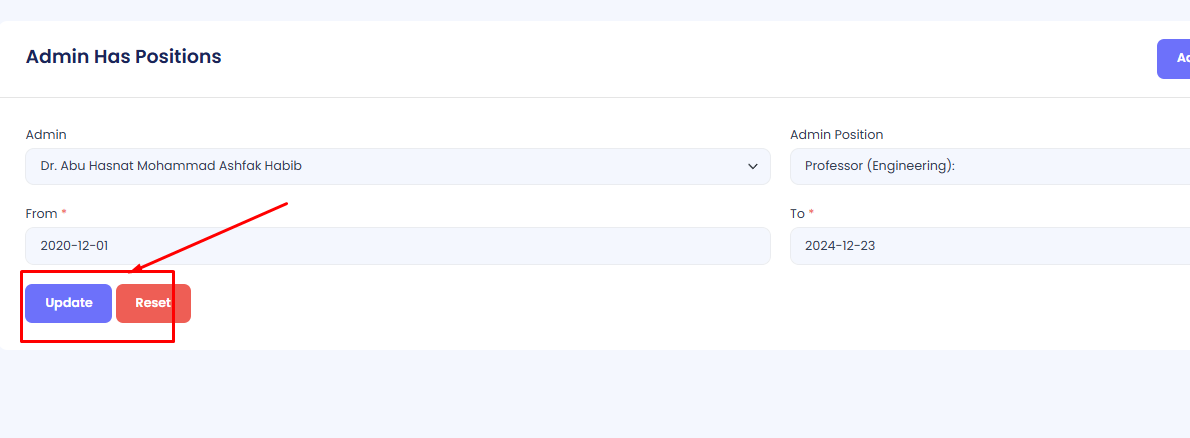This screenshot has height=438, width=1190.
Task: Click the From field label
Action: click(x=41, y=214)
